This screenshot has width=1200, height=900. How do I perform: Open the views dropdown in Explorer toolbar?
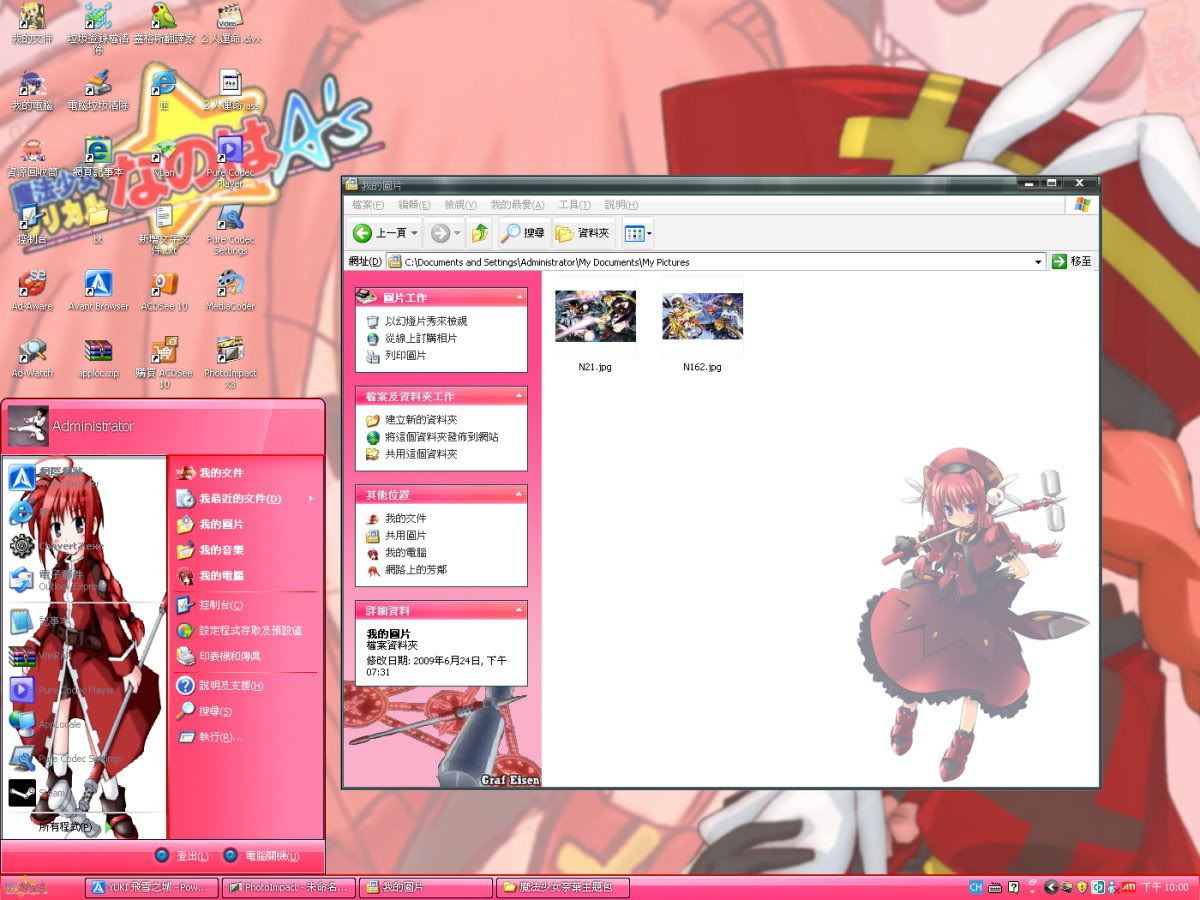pyautogui.click(x=638, y=233)
